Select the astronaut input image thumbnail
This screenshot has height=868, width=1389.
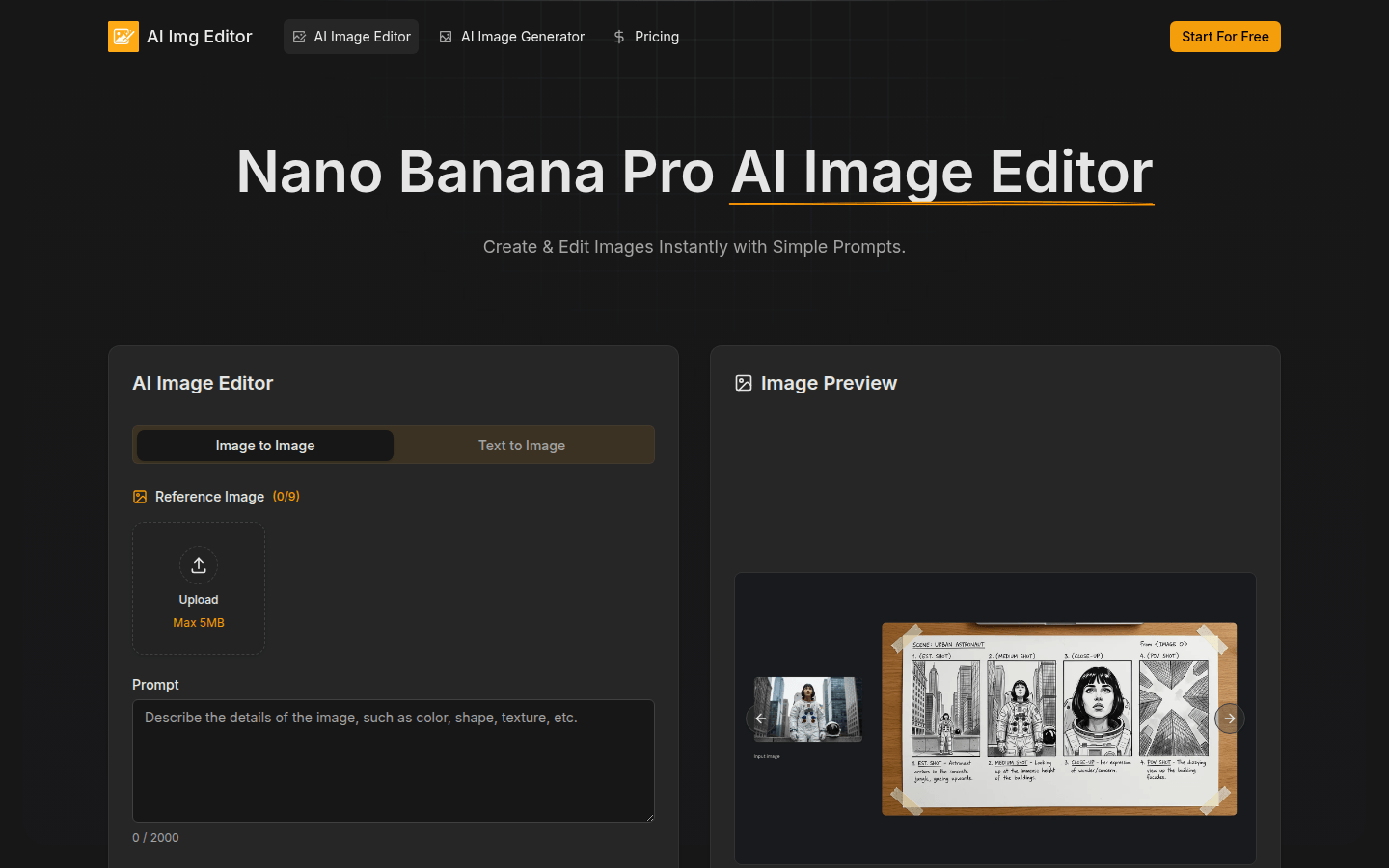807,709
